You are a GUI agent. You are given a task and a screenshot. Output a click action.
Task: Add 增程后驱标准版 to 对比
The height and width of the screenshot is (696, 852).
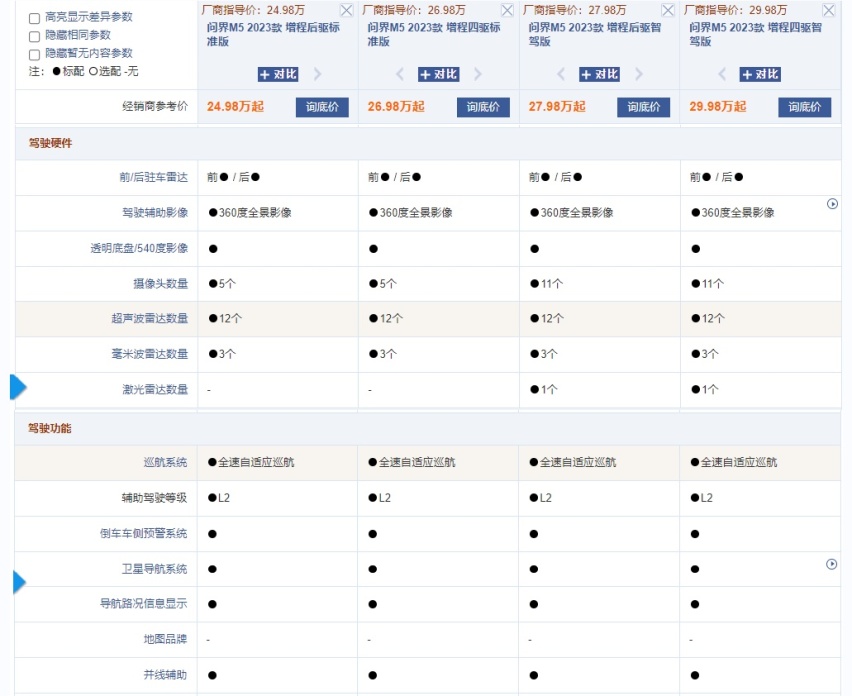[278, 74]
